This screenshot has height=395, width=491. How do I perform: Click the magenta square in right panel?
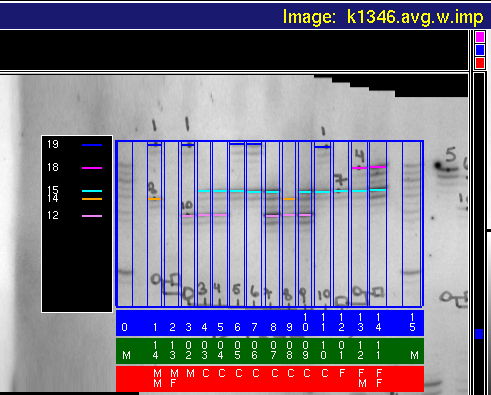[480, 37]
